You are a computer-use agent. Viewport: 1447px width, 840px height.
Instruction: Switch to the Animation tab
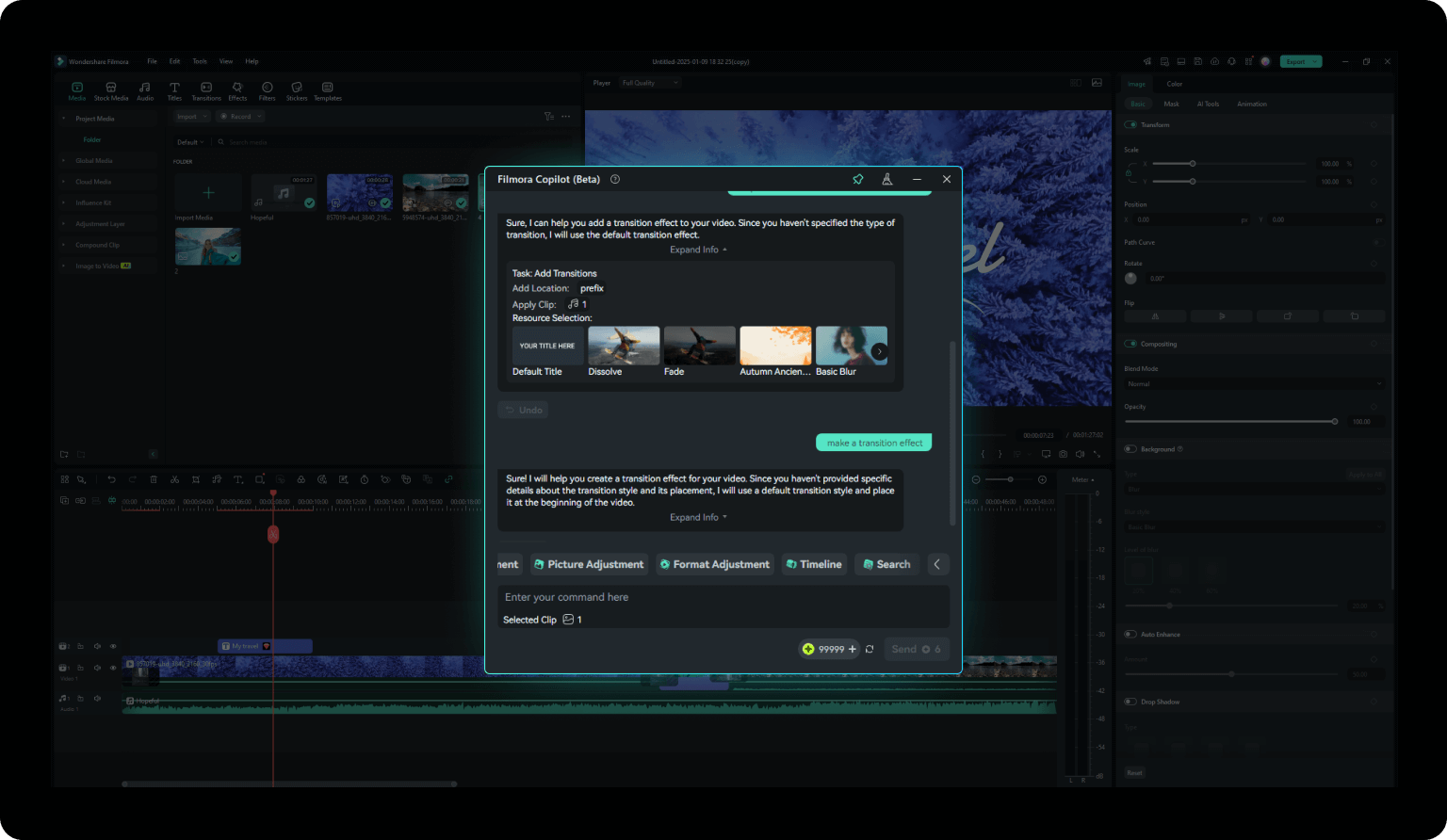(x=1252, y=104)
